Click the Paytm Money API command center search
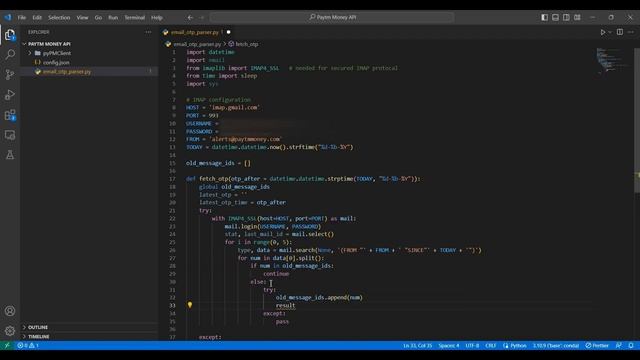The height and width of the screenshot is (360, 640). coord(332,18)
